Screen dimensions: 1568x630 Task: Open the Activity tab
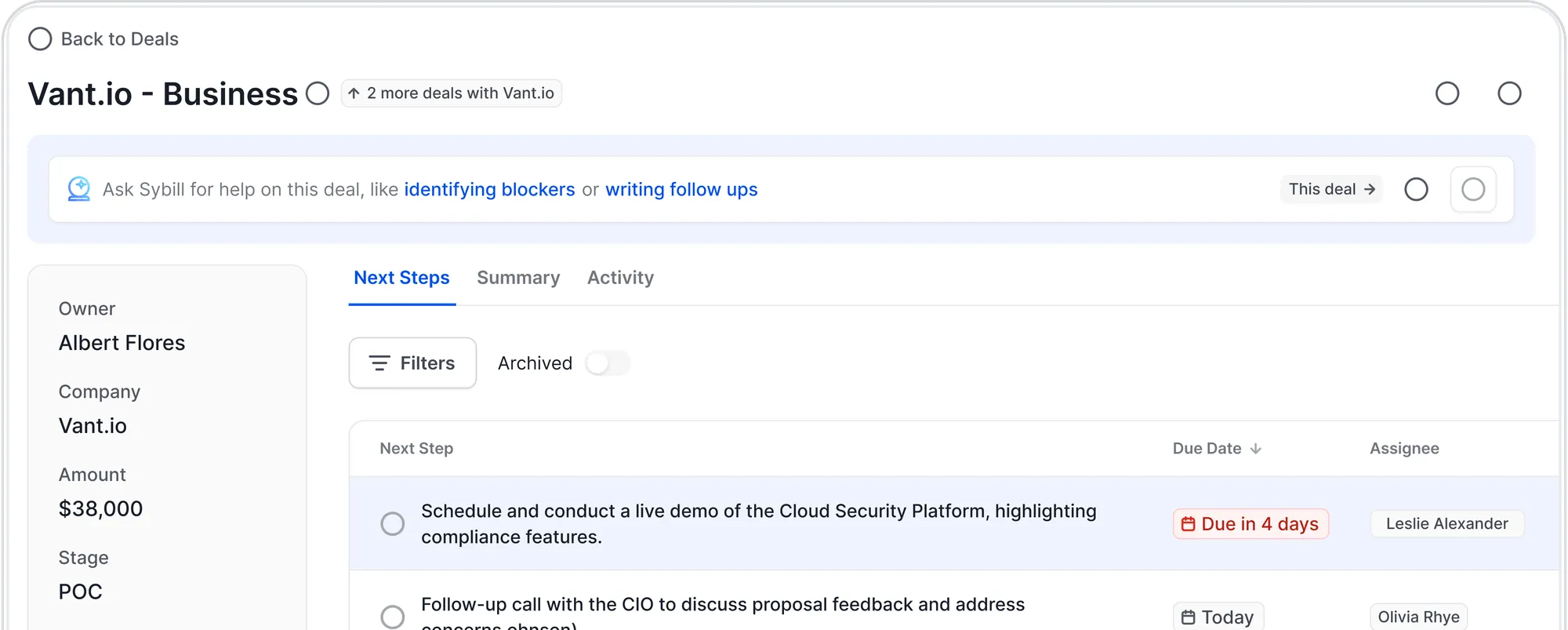coord(620,278)
